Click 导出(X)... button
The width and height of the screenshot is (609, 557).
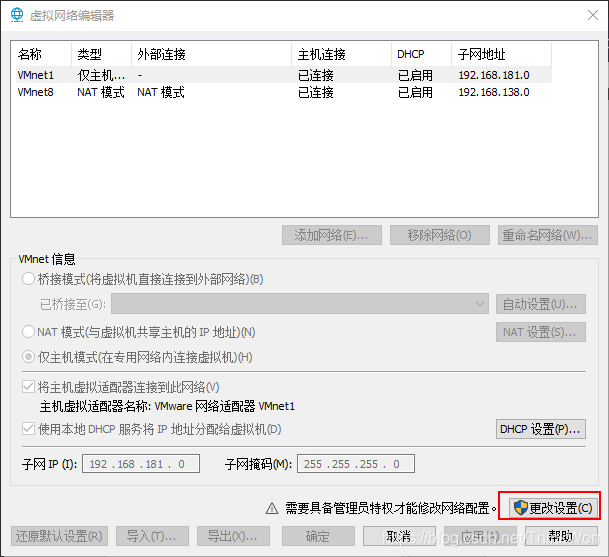[233, 536]
